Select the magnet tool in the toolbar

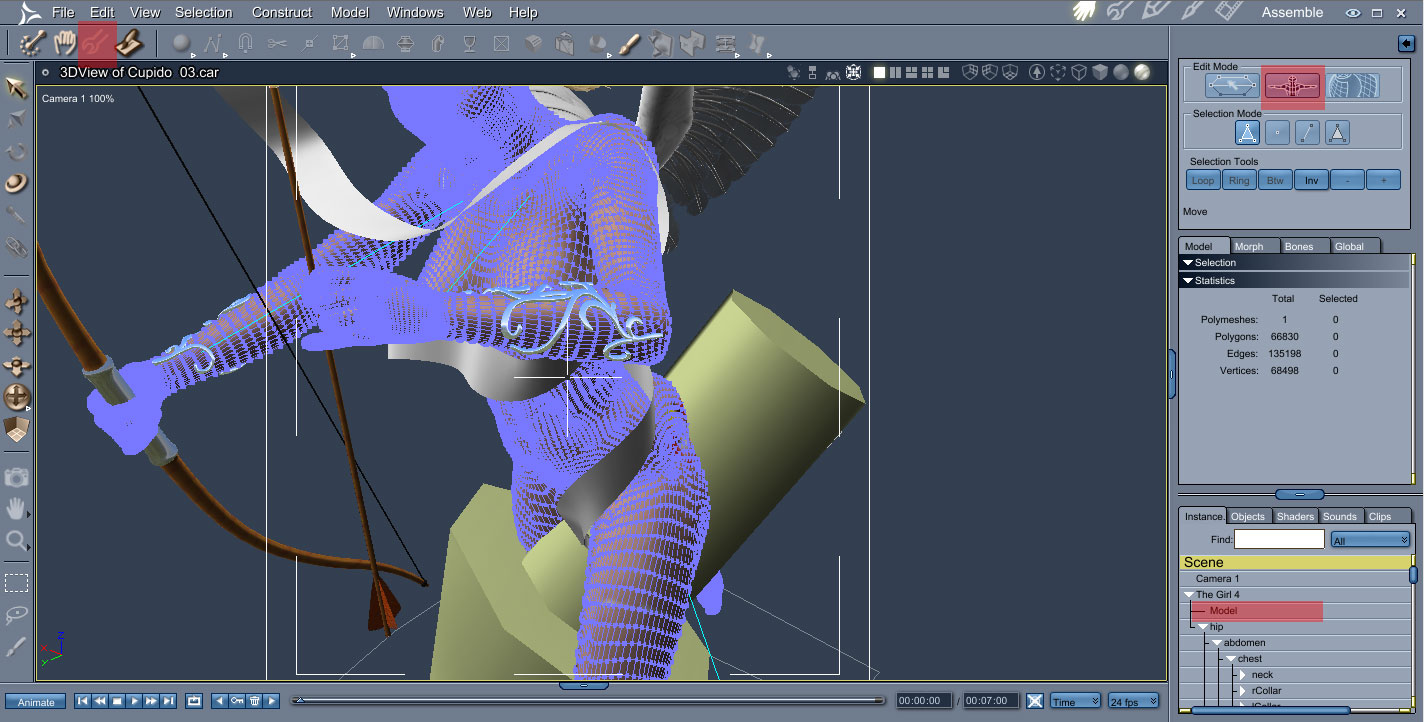click(x=245, y=44)
